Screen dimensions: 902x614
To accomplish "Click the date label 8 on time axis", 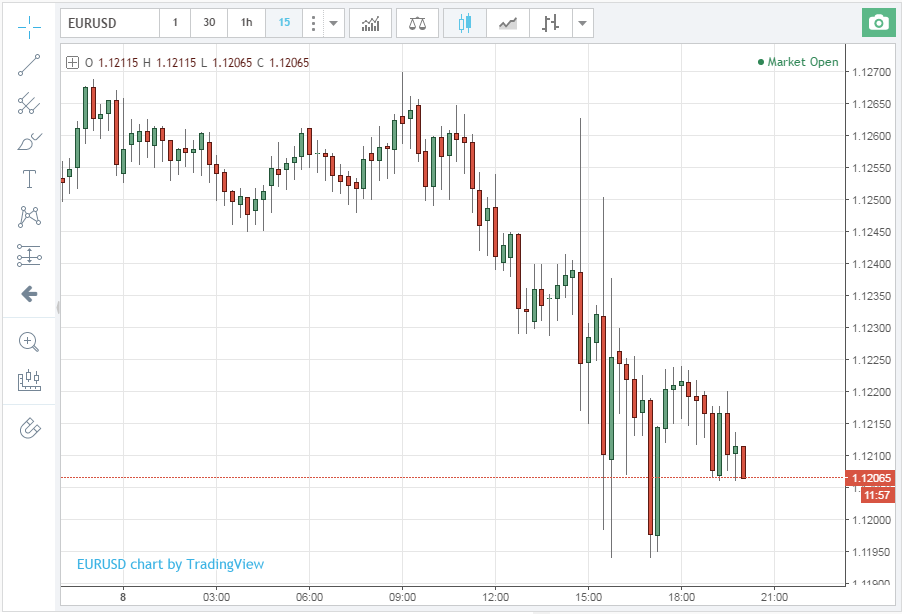I will click(123, 597).
